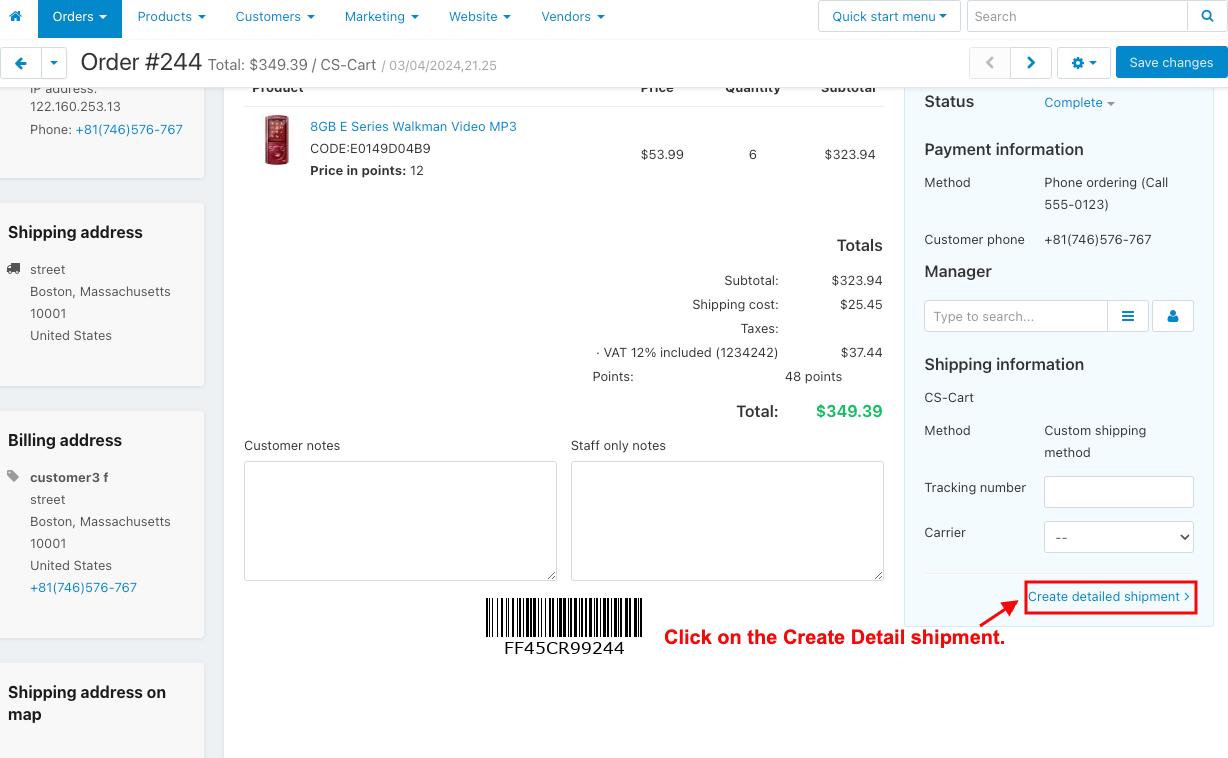
Task: Click the Walkman product thumbnail
Action: tap(277, 140)
